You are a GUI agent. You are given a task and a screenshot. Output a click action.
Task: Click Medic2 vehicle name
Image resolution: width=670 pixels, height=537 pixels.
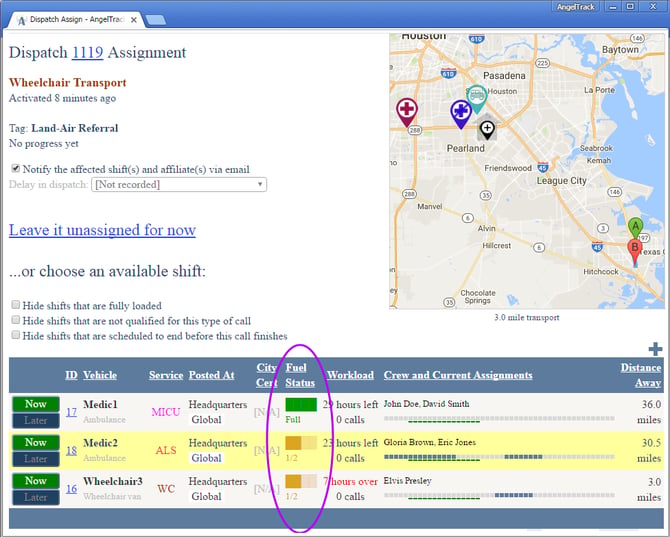100,443
